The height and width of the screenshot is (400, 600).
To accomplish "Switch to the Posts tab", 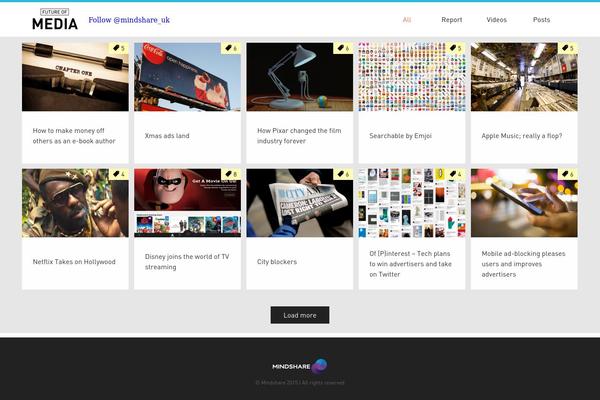I will (541, 20).
